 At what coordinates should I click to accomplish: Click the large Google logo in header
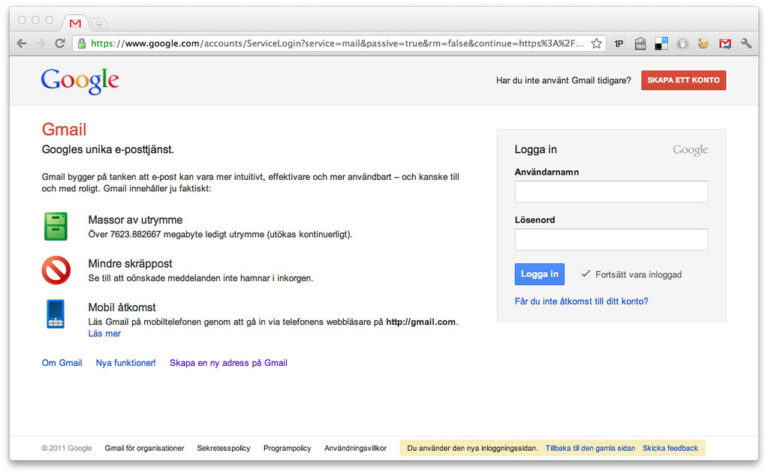click(x=80, y=81)
